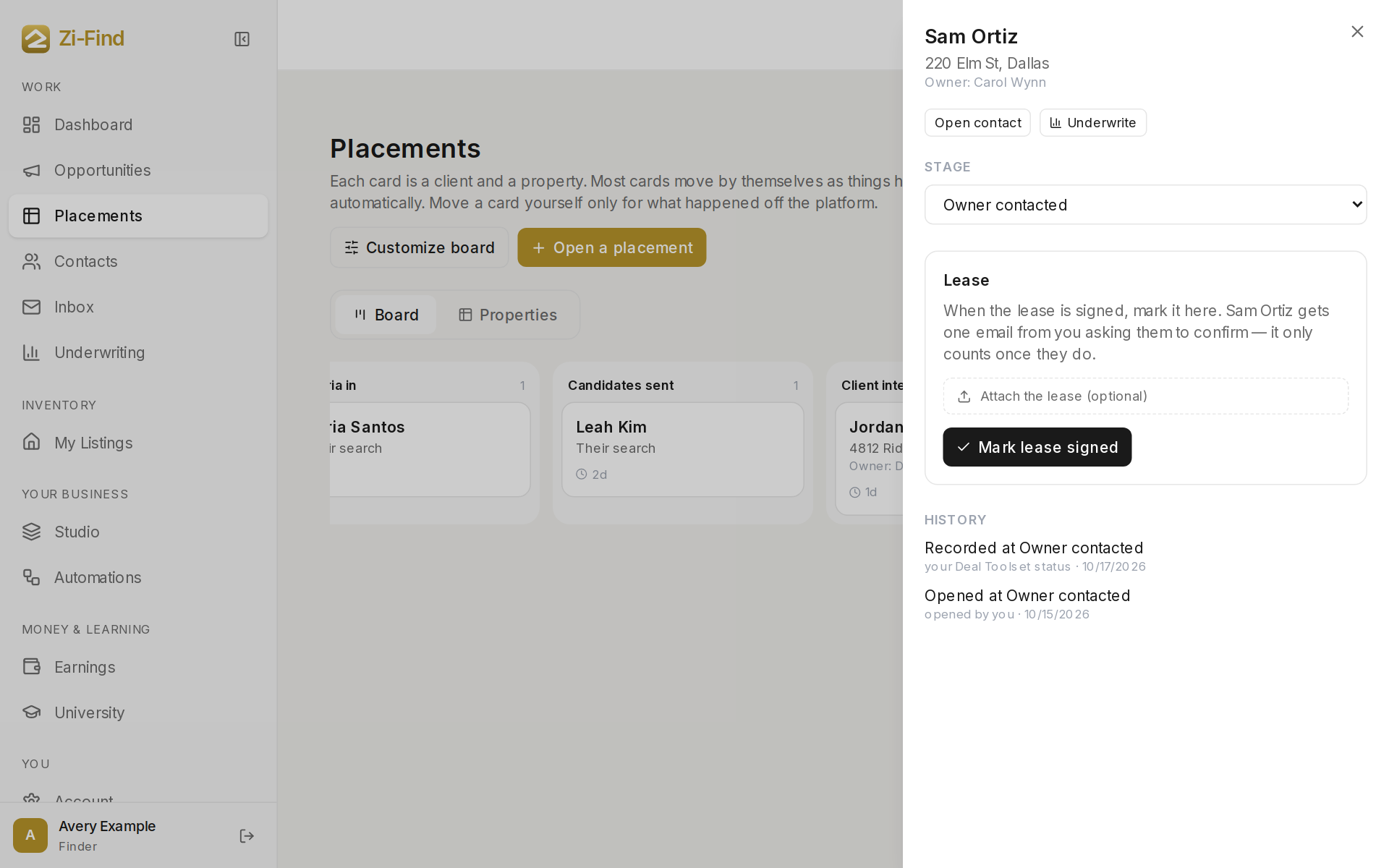Open the Stage dropdown showing Owner contacted
The height and width of the screenshot is (868, 1389).
pos(1145,205)
